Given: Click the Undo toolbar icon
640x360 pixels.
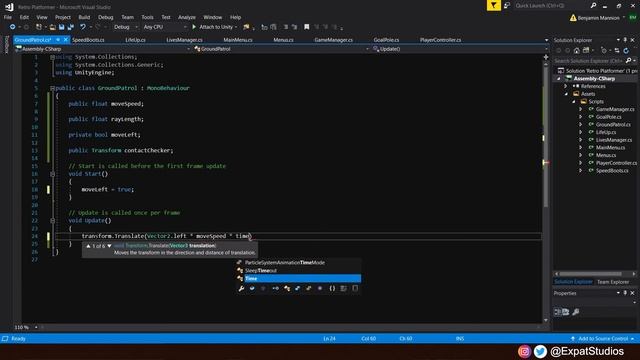Looking at the screenshot, I should 83,27.
